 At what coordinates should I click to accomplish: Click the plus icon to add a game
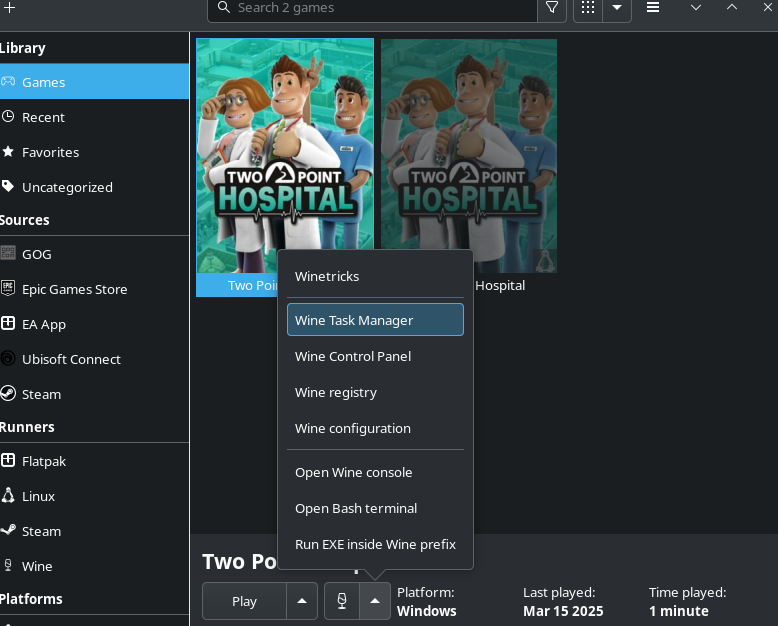(9, 7)
